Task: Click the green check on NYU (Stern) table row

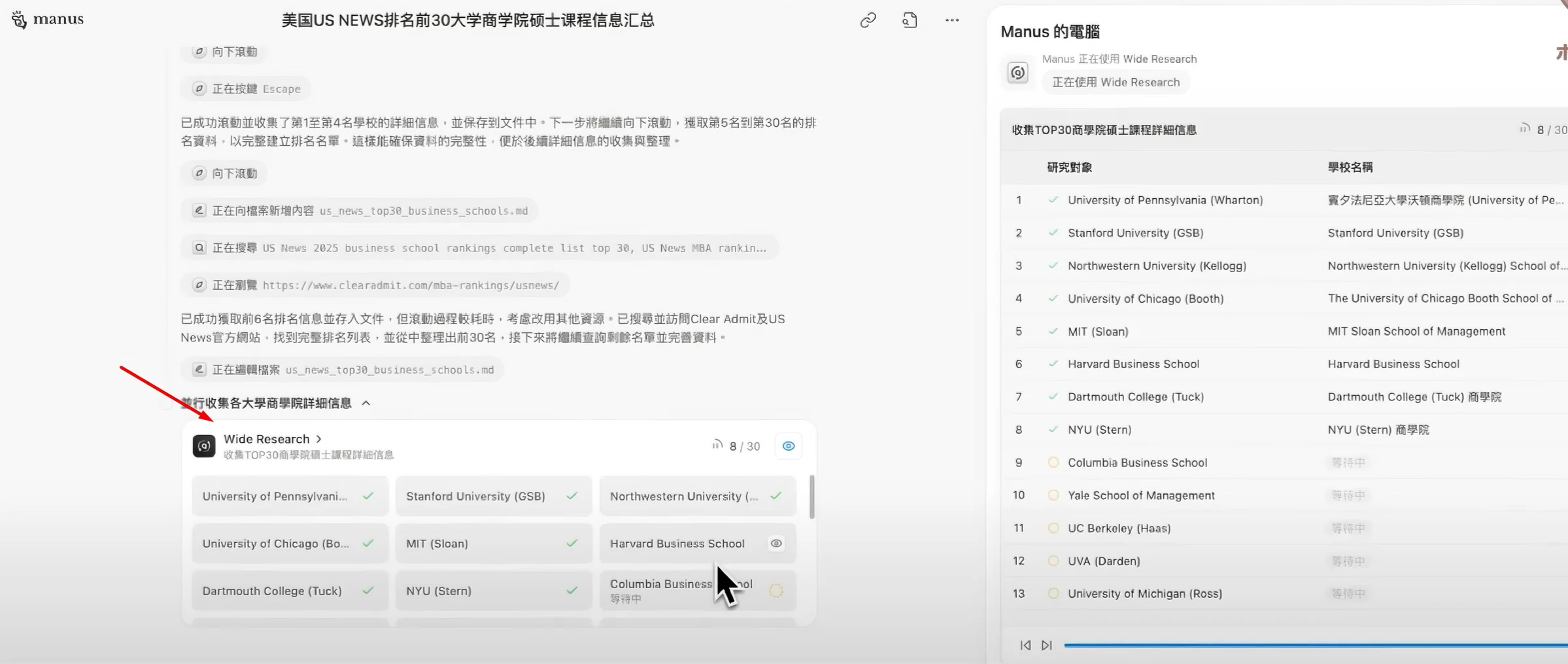Action: click(x=1053, y=429)
